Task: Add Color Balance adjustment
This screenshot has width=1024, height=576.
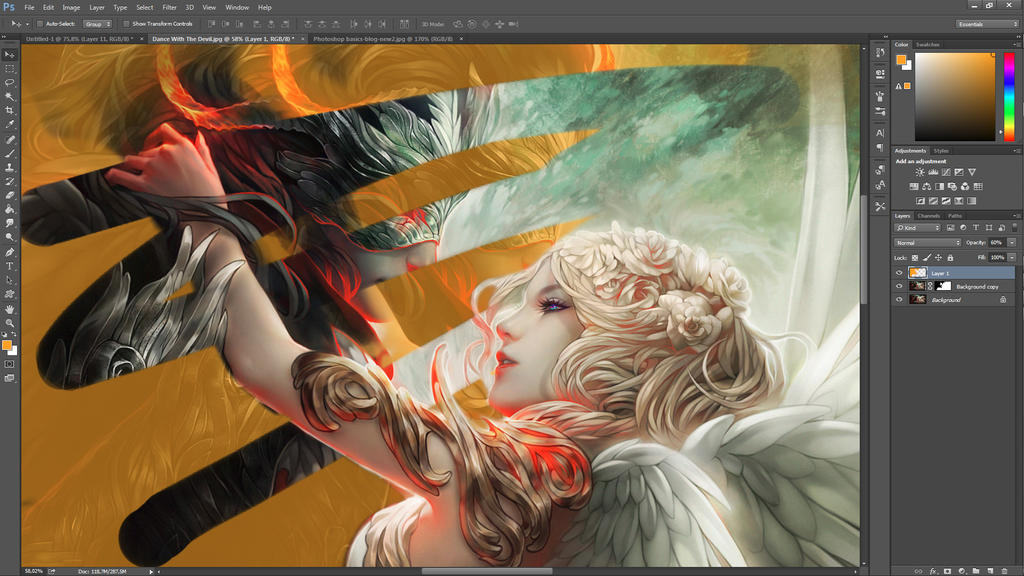Action: point(926,187)
